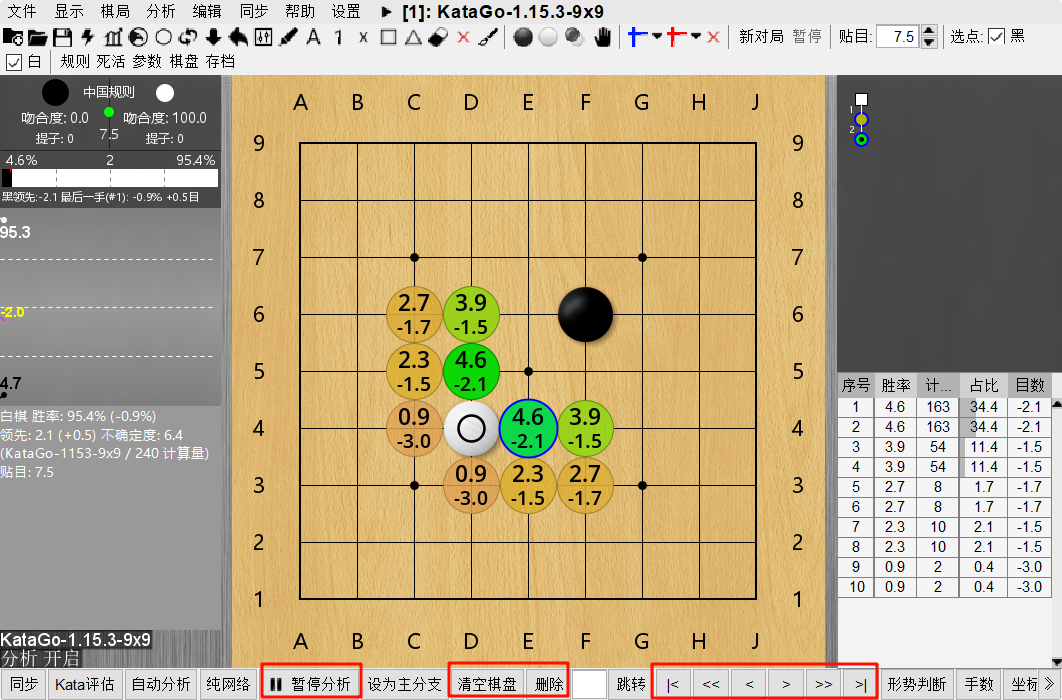This screenshot has height=700, width=1062.
Task: Select the black stone placement tool
Action: (523, 37)
